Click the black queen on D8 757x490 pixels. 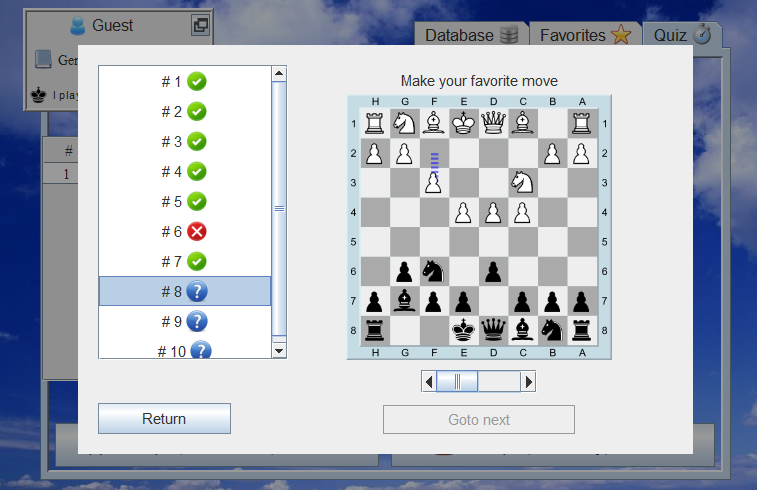click(x=493, y=331)
